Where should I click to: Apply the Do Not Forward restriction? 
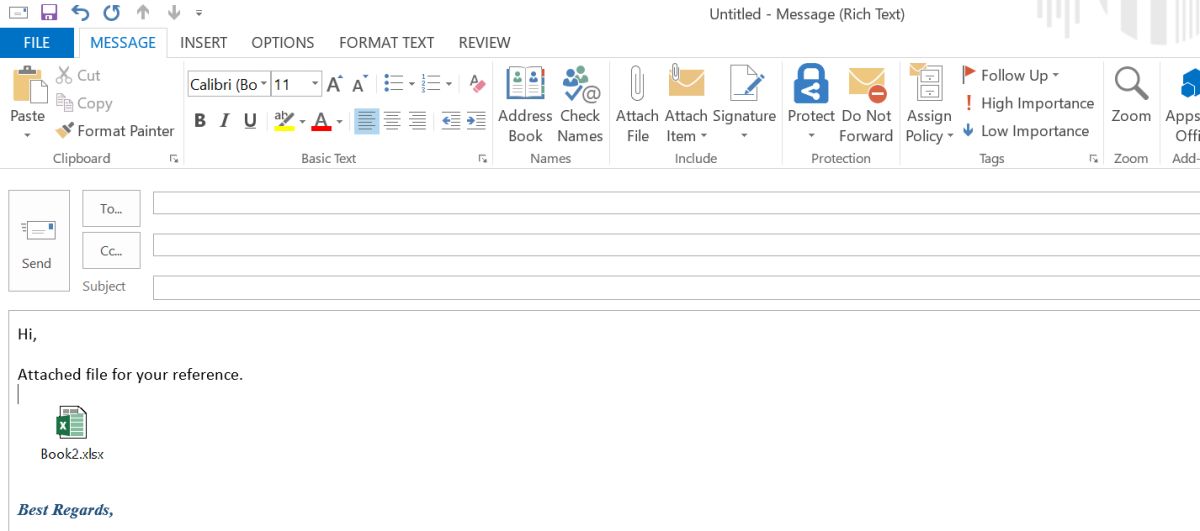coord(866,105)
